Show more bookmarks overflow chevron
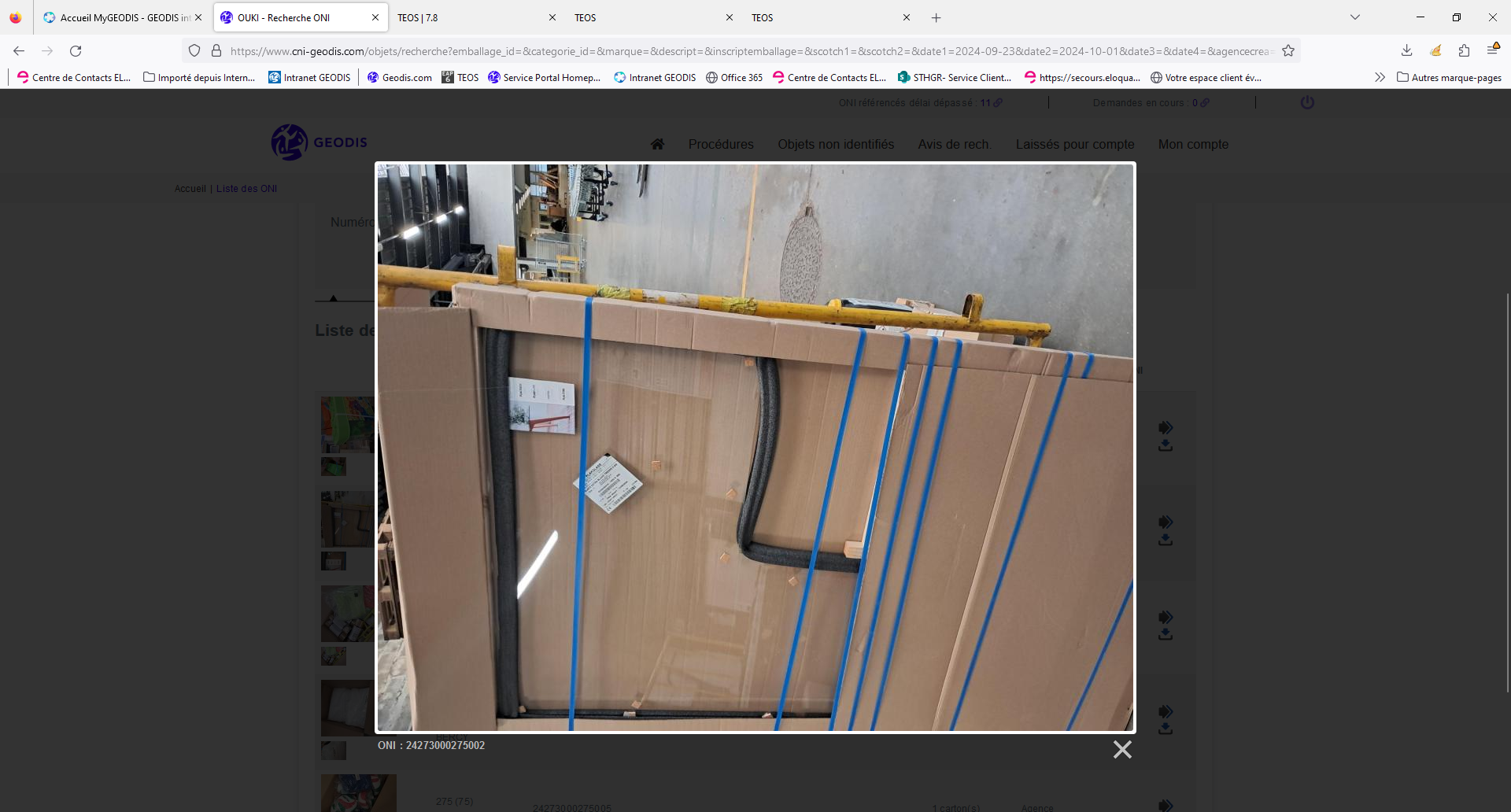The height and width of the screenshot is (812, 1511). pos(1380,77)
